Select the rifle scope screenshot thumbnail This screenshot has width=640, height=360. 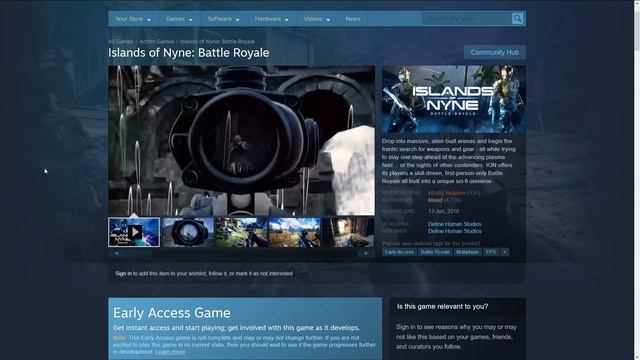coord(188,232)
